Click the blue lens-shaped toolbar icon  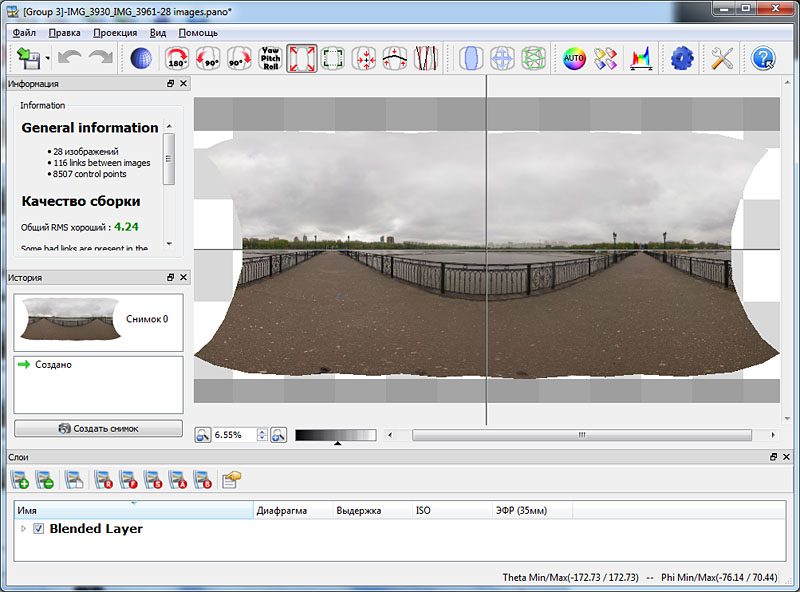click(471, 58)
